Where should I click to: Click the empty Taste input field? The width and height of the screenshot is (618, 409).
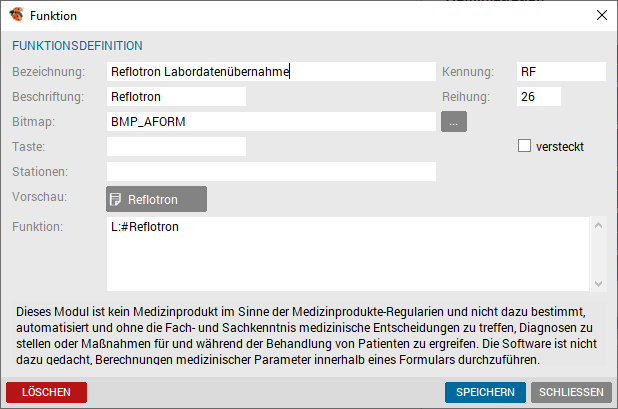(176, 147)
